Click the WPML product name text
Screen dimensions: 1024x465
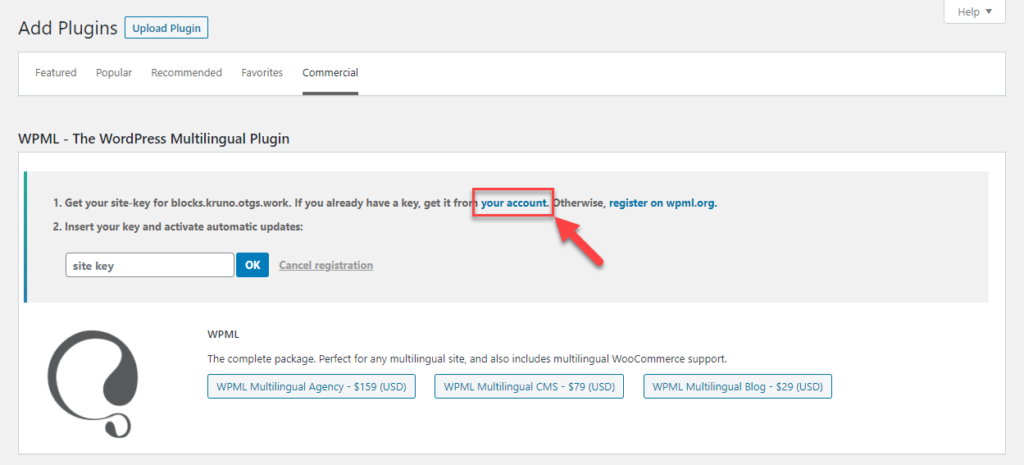click(223, 335)
